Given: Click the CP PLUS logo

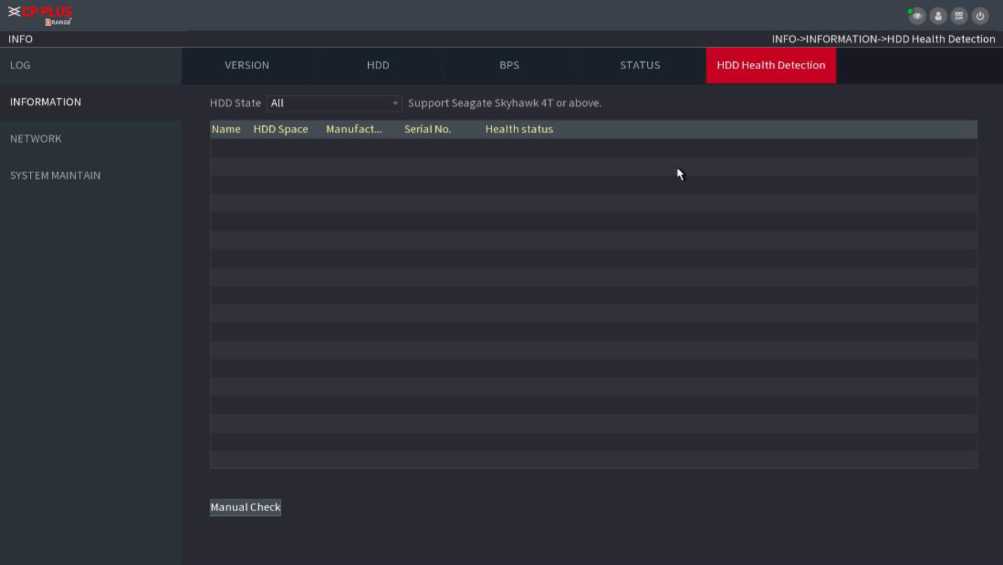Looking at the screenshot, I should pyautogui.click(x=41, y=15).
